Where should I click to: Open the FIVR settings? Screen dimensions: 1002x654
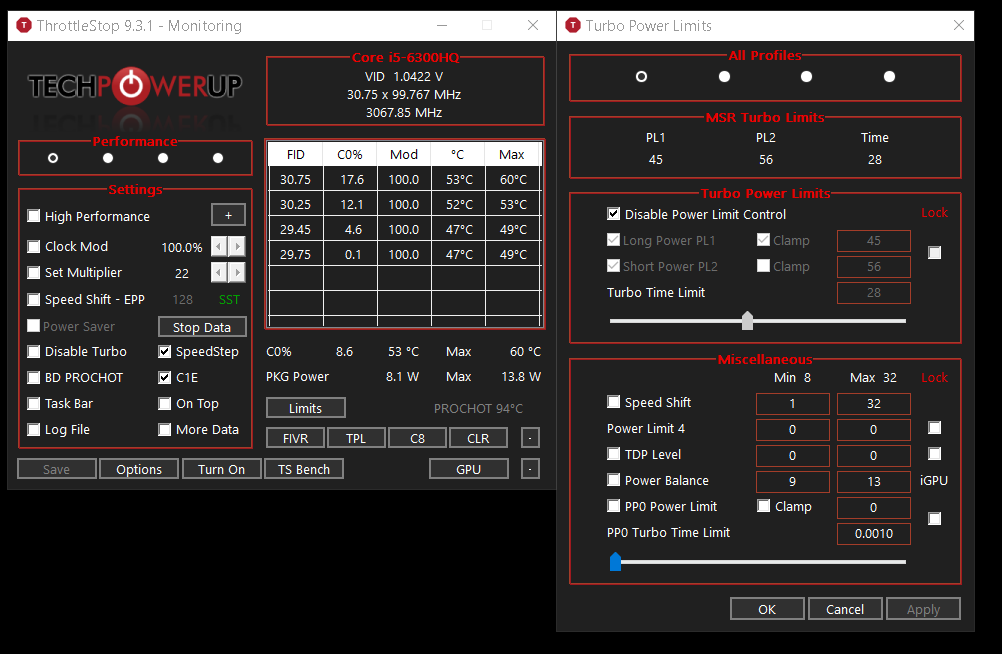(x=295, y=438)
